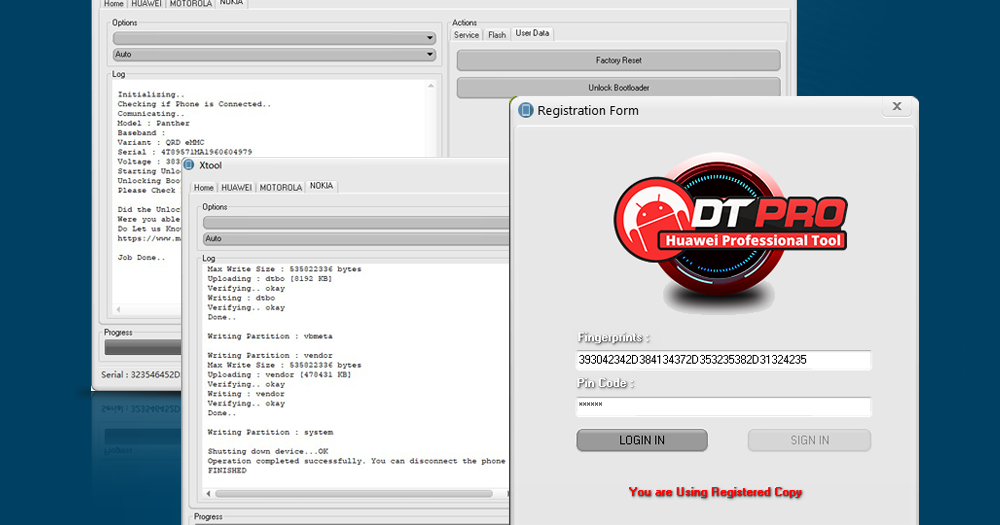Expand Auto dropdown in back window
This screenshot has height=525, width=1000.
click(x=274, y=55)
